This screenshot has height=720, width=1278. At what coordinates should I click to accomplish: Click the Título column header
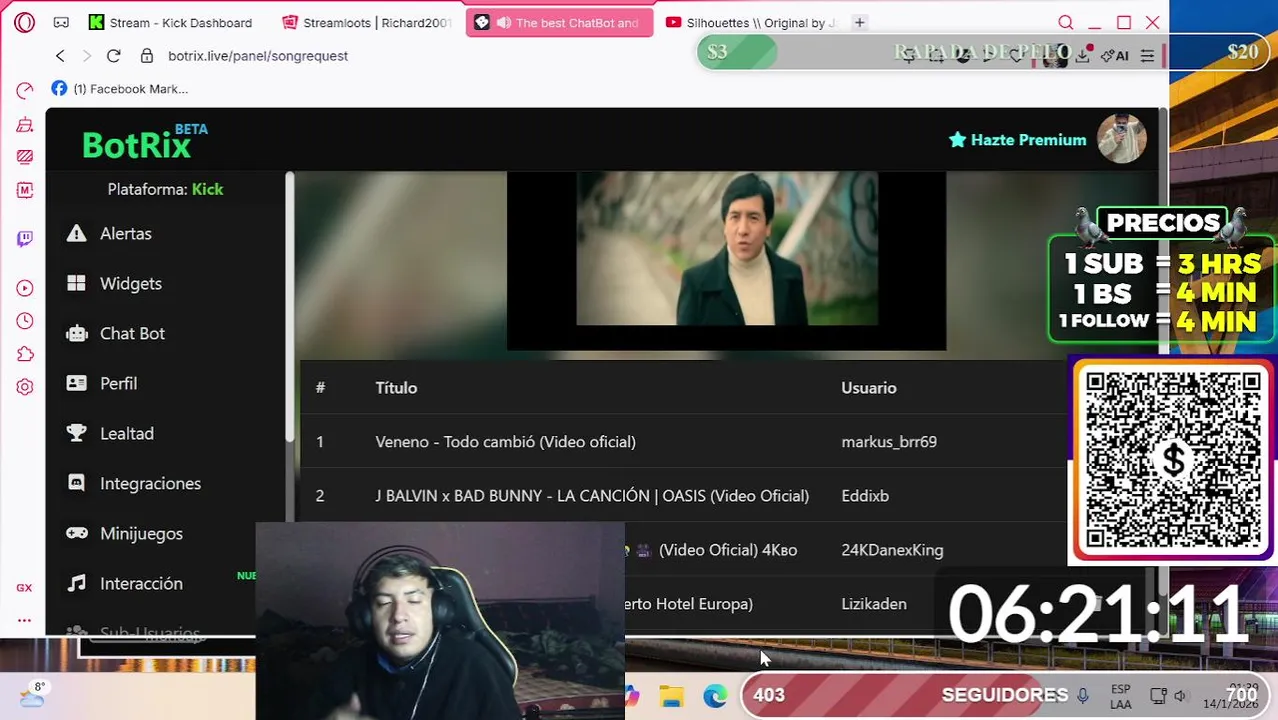(396, 388)
